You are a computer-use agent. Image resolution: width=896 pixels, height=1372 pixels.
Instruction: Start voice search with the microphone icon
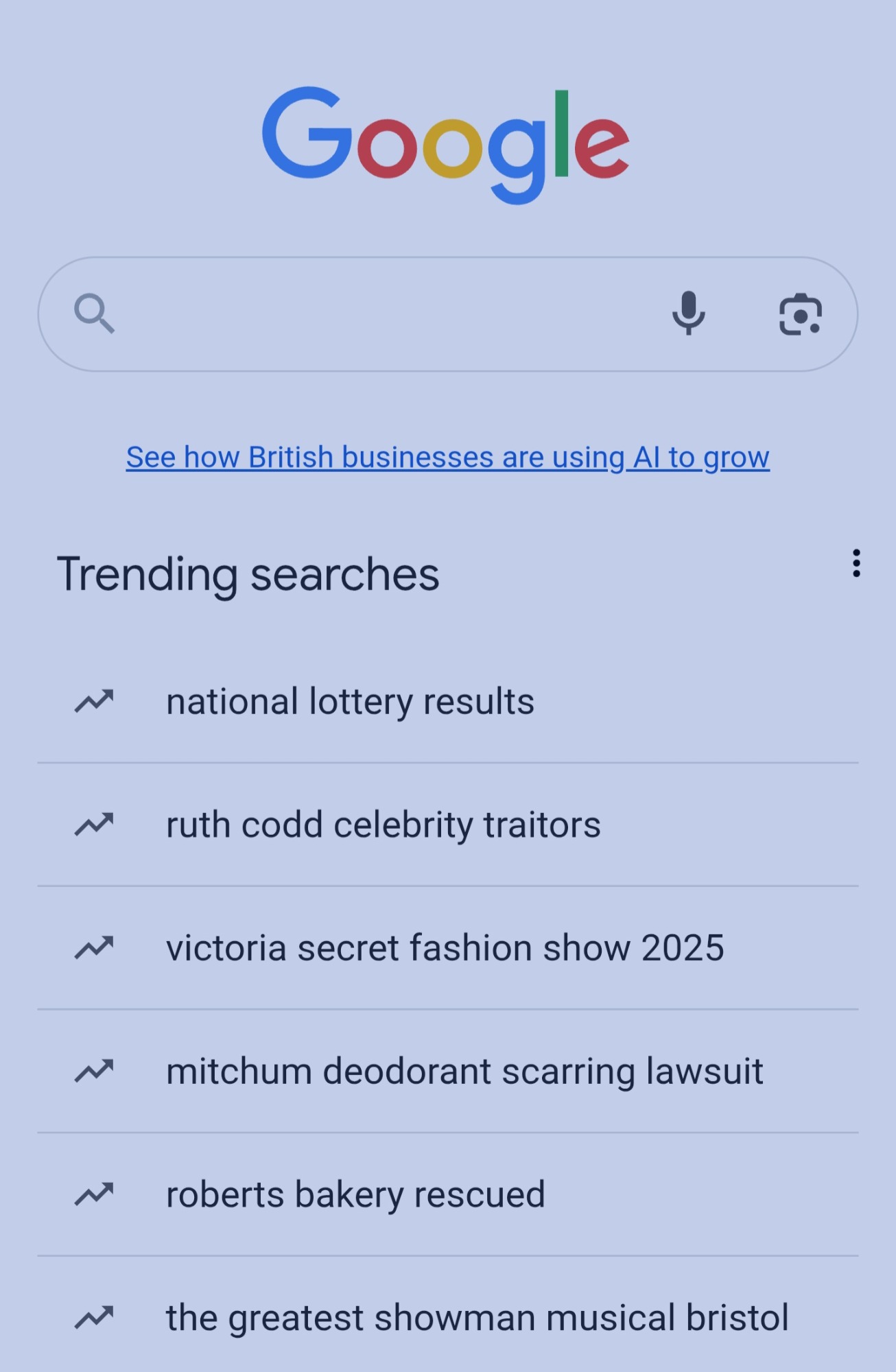click(688, 314)
